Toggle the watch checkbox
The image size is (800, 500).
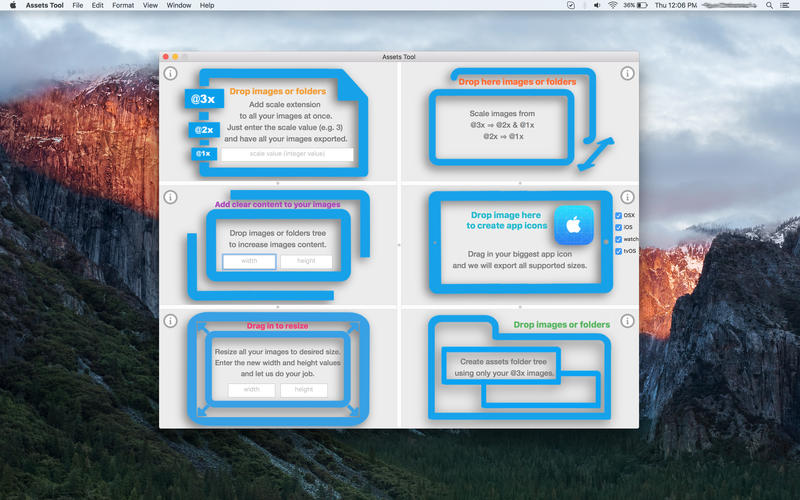(x=618, y=239)
